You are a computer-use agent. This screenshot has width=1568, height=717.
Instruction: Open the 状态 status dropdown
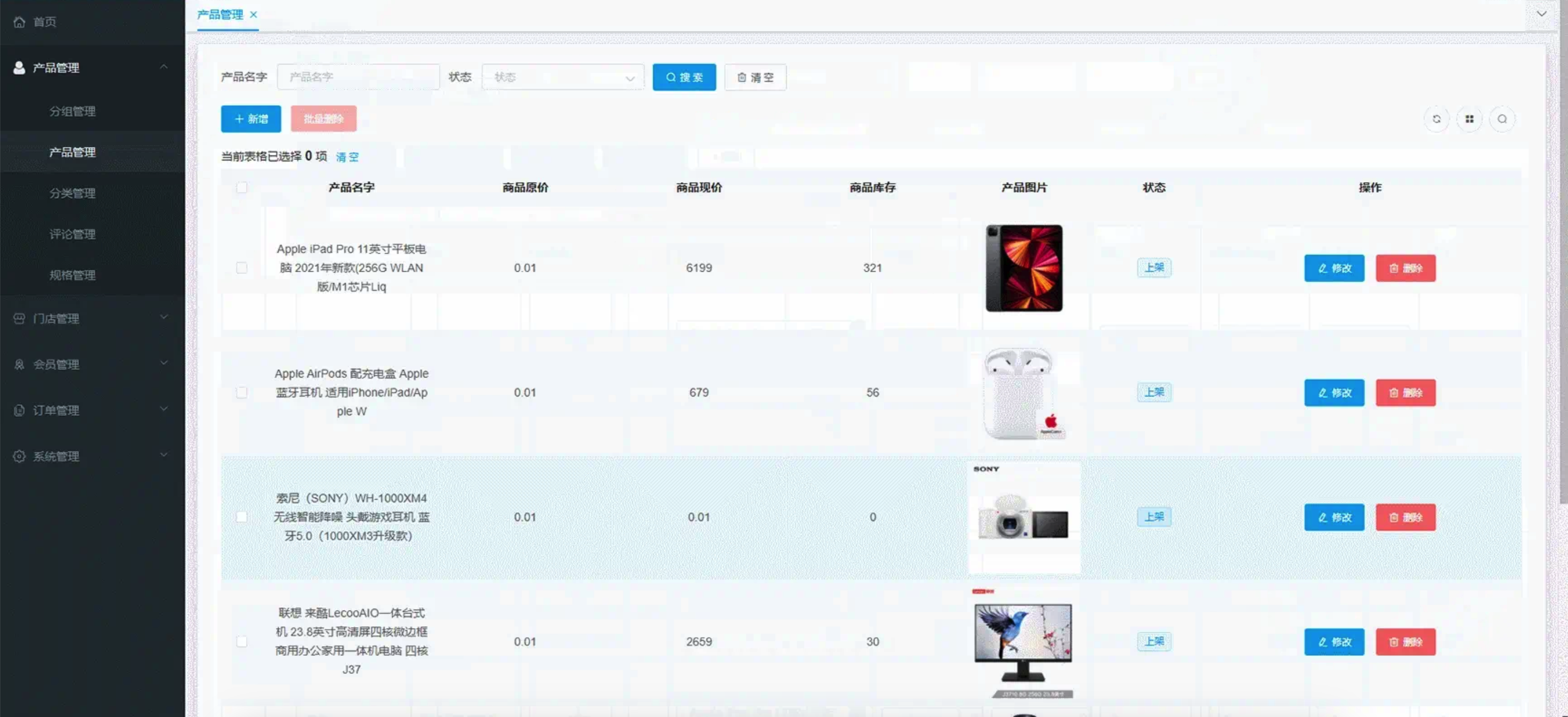[x=563, y=77]
